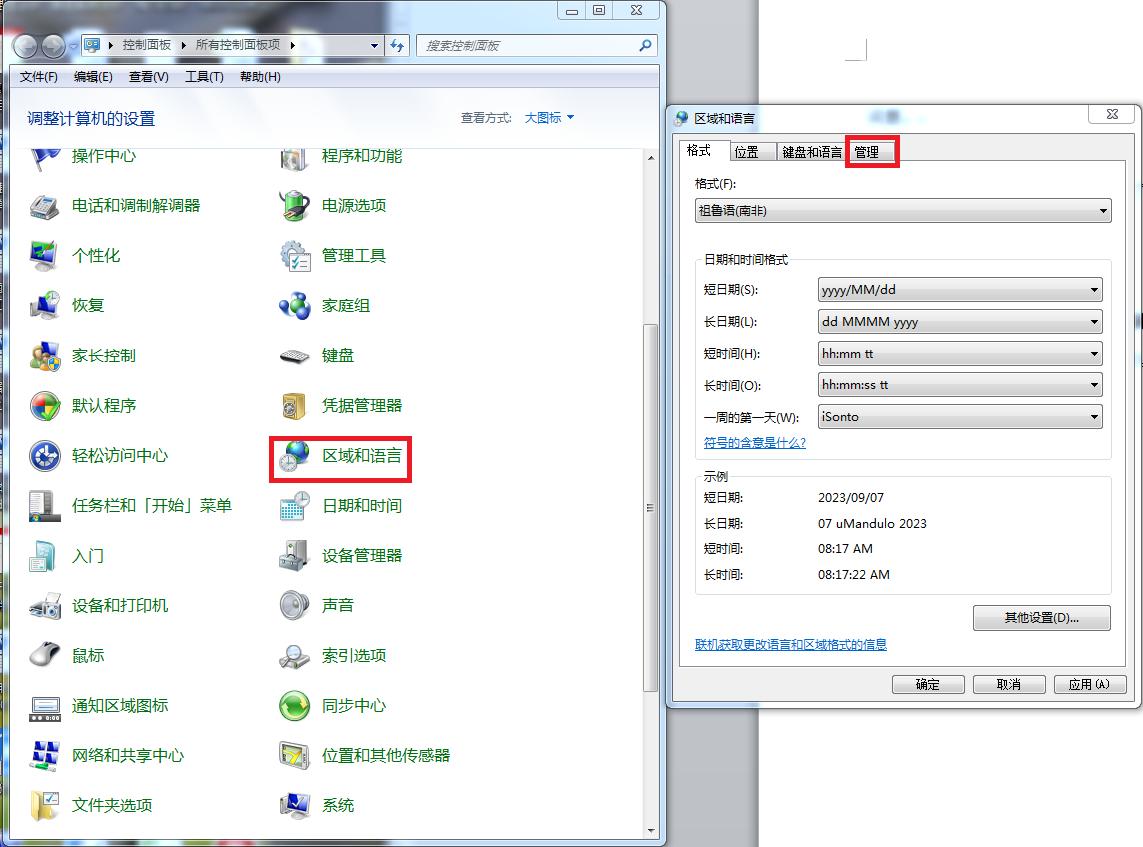
Task: Open the 工具(T) menu
Action: click(204, 77)
